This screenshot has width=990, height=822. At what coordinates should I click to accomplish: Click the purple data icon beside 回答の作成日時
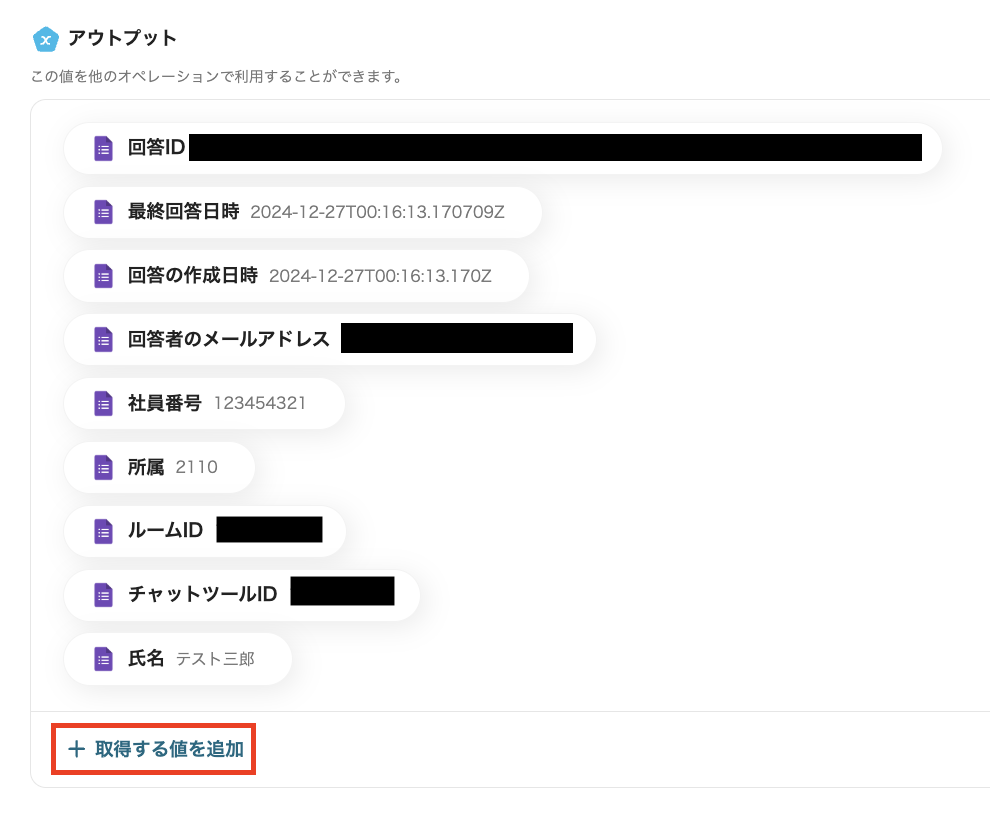click(x=102, y=276)
